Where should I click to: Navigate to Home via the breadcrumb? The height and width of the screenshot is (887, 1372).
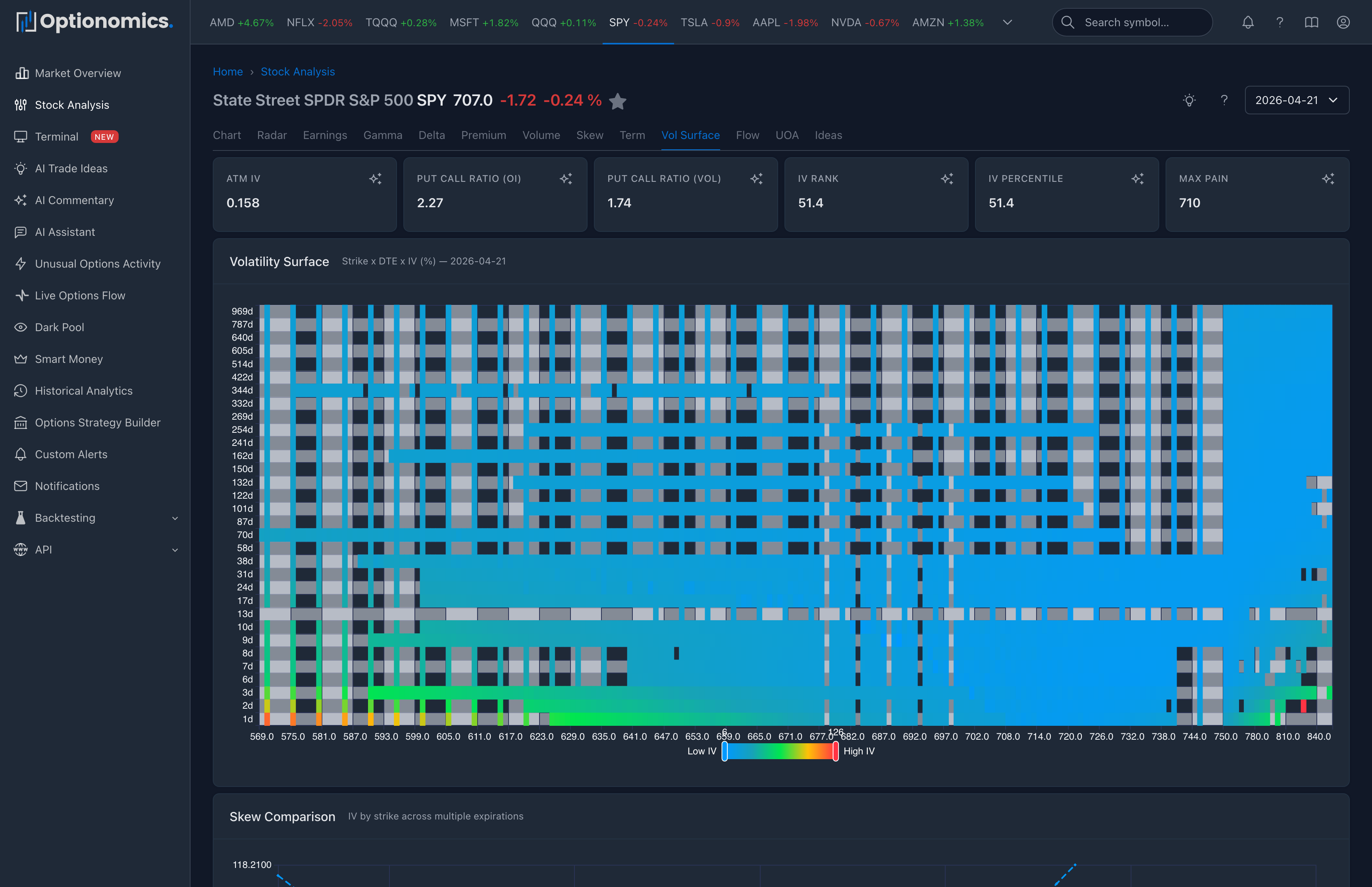(x=228, y=71)
